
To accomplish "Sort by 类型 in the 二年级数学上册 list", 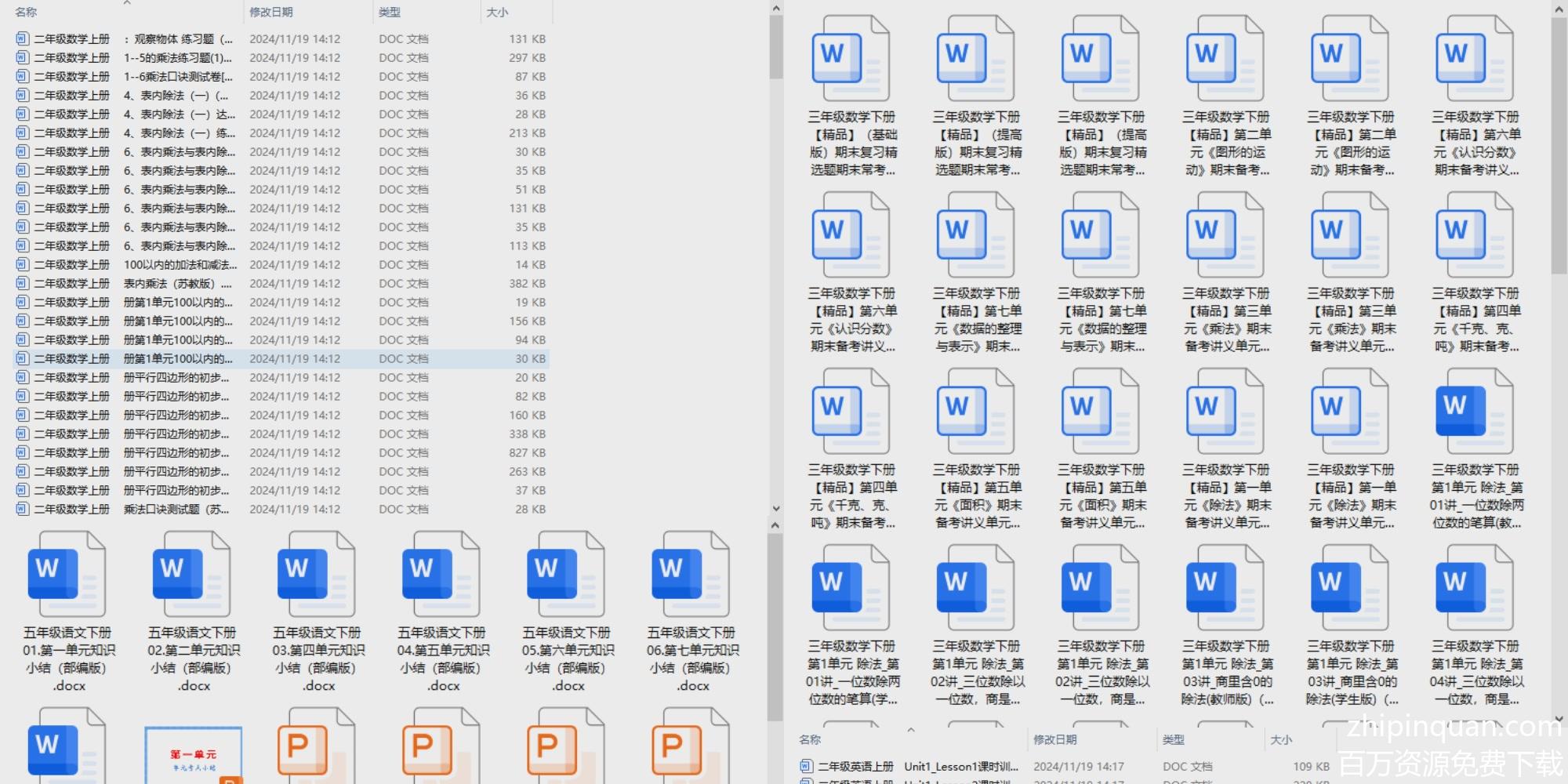I will (x=390, y=12).
